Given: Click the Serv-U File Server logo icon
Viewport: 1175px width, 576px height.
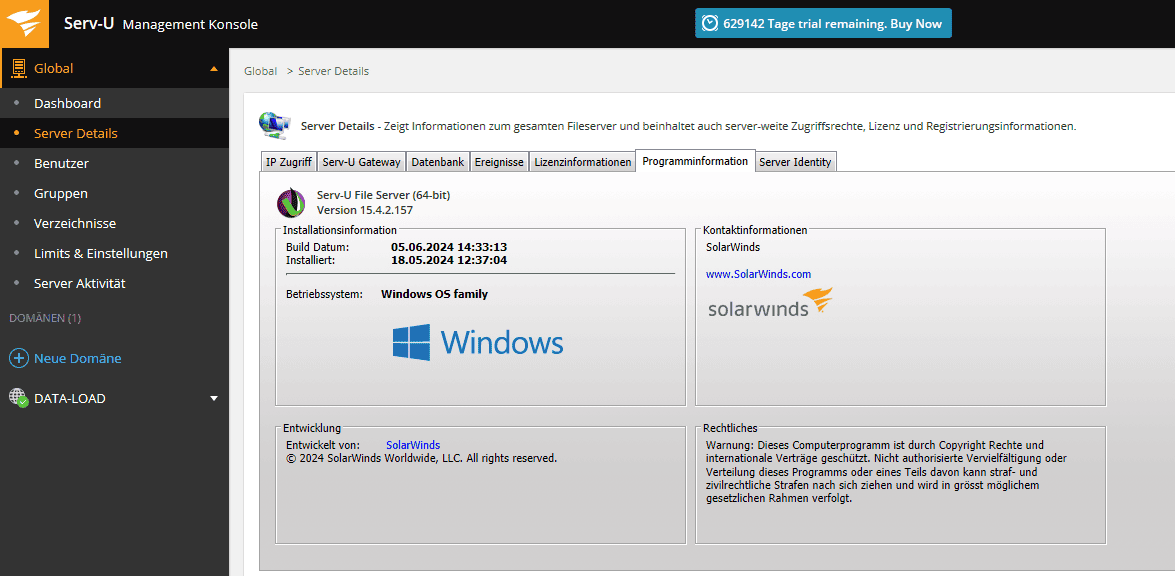Looking at the screenshot, I should (x=292, y=202).
